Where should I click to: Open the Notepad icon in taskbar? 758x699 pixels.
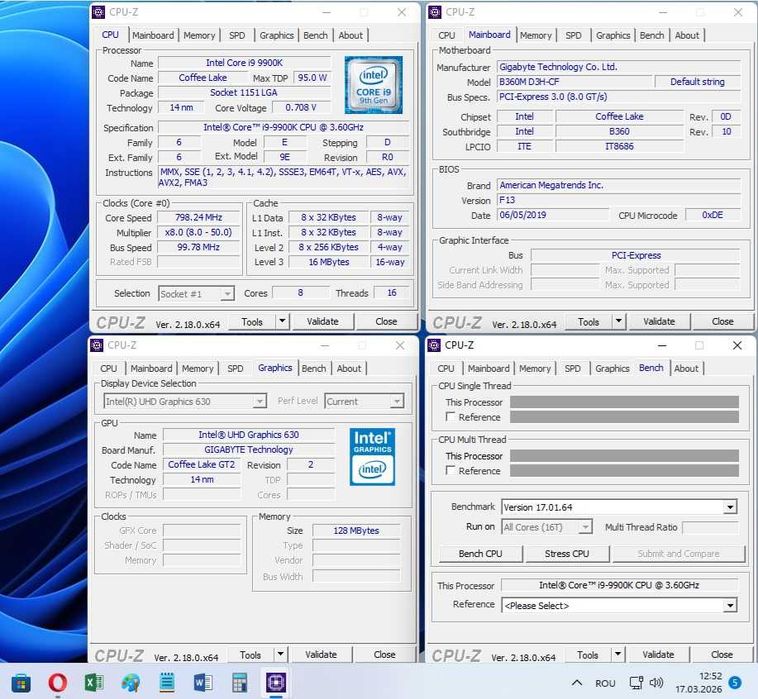tap(167, 683)
